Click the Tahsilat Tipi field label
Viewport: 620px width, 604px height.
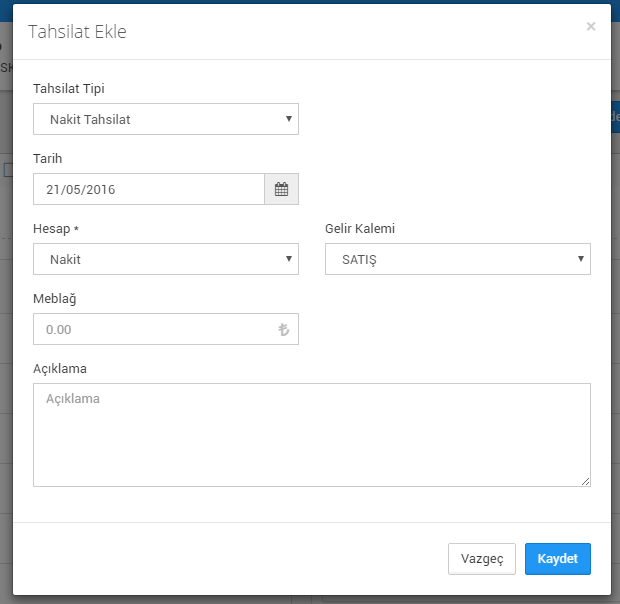pyautogui.click(x=69, y=89)
